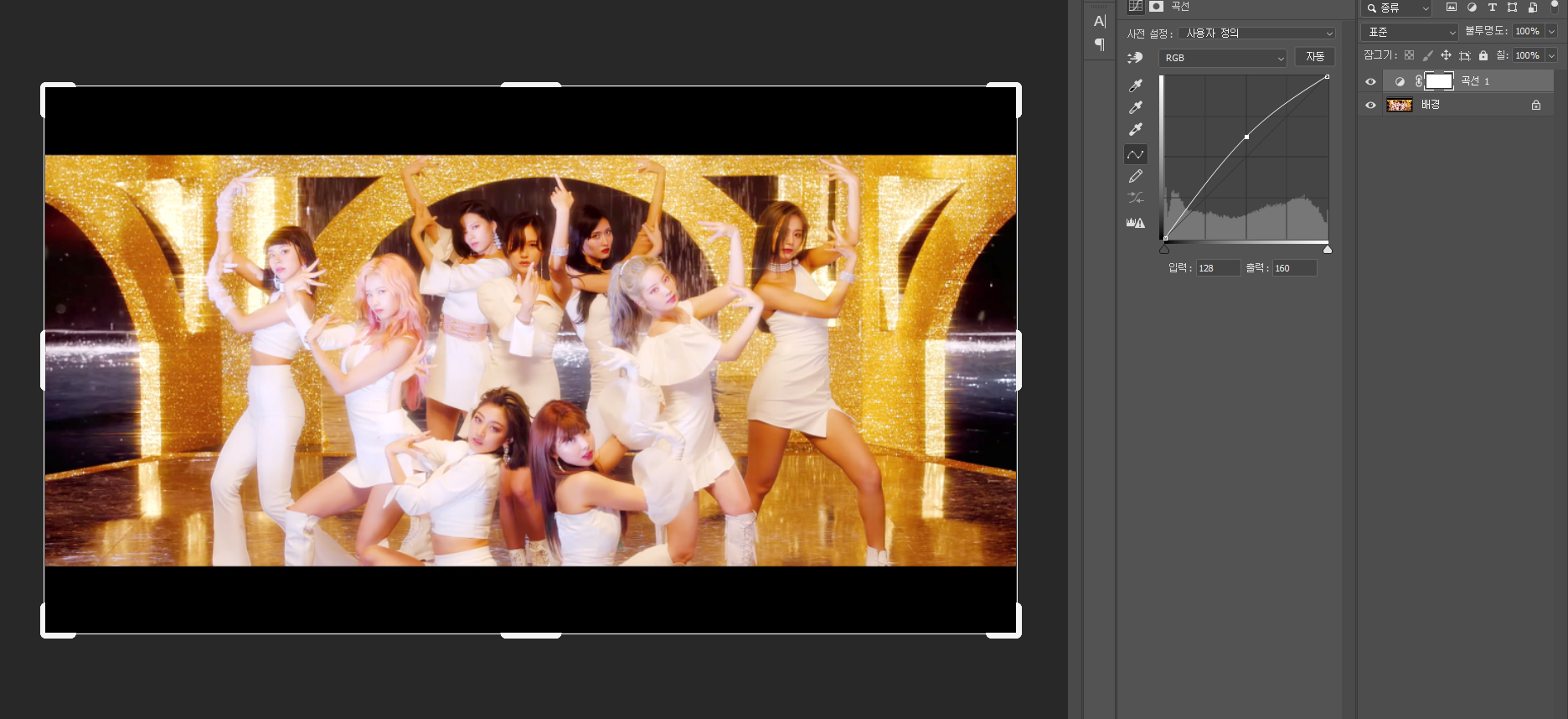Viewport: 1568px width, 719px height.
Task: Filter layers by type layers
Action: pyautogui.click(x=1492, y=8)
